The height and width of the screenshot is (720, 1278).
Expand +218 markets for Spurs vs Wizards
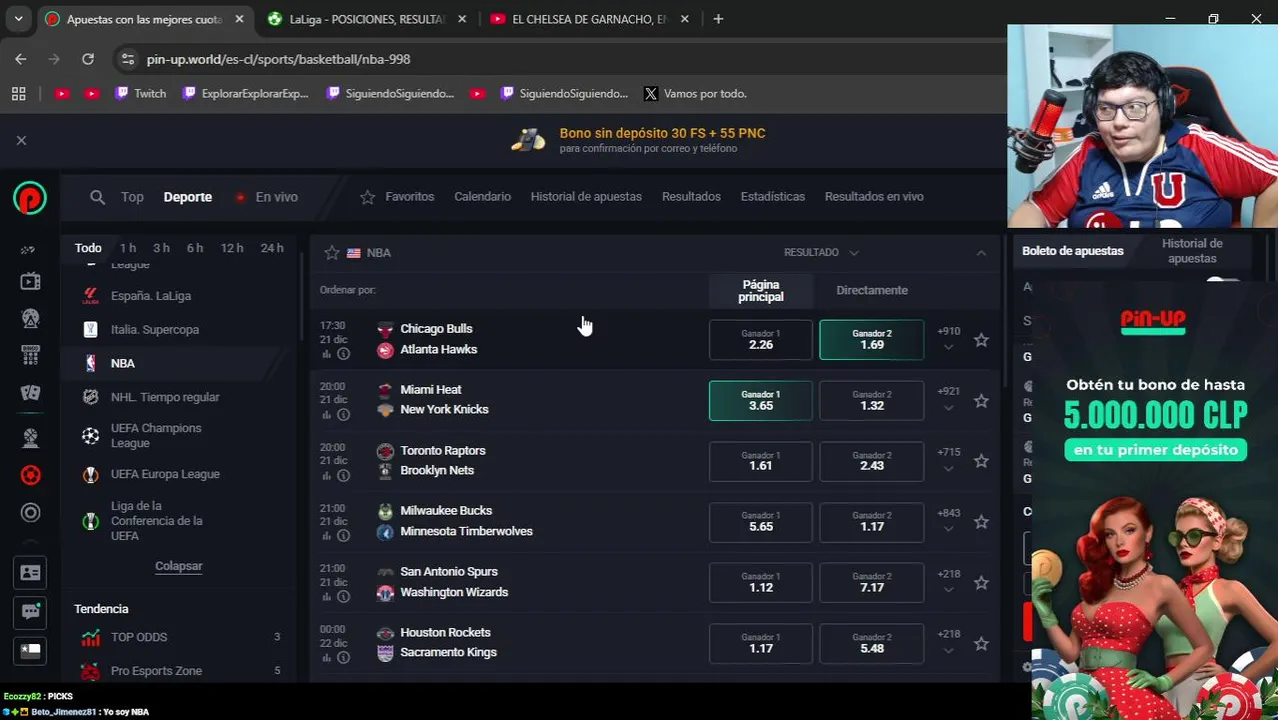click(948, 582)
